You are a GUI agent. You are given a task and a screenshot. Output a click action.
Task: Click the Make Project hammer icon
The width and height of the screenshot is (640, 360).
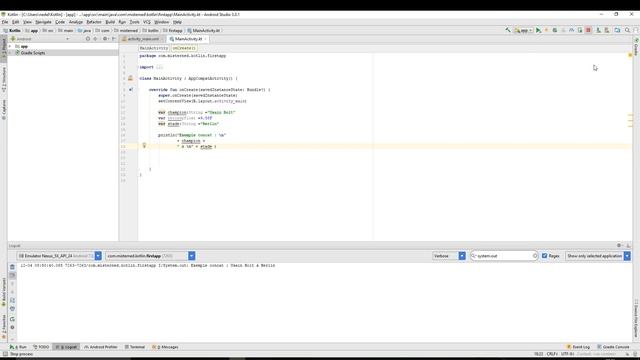pyautogui.click(x=508, y=30)
